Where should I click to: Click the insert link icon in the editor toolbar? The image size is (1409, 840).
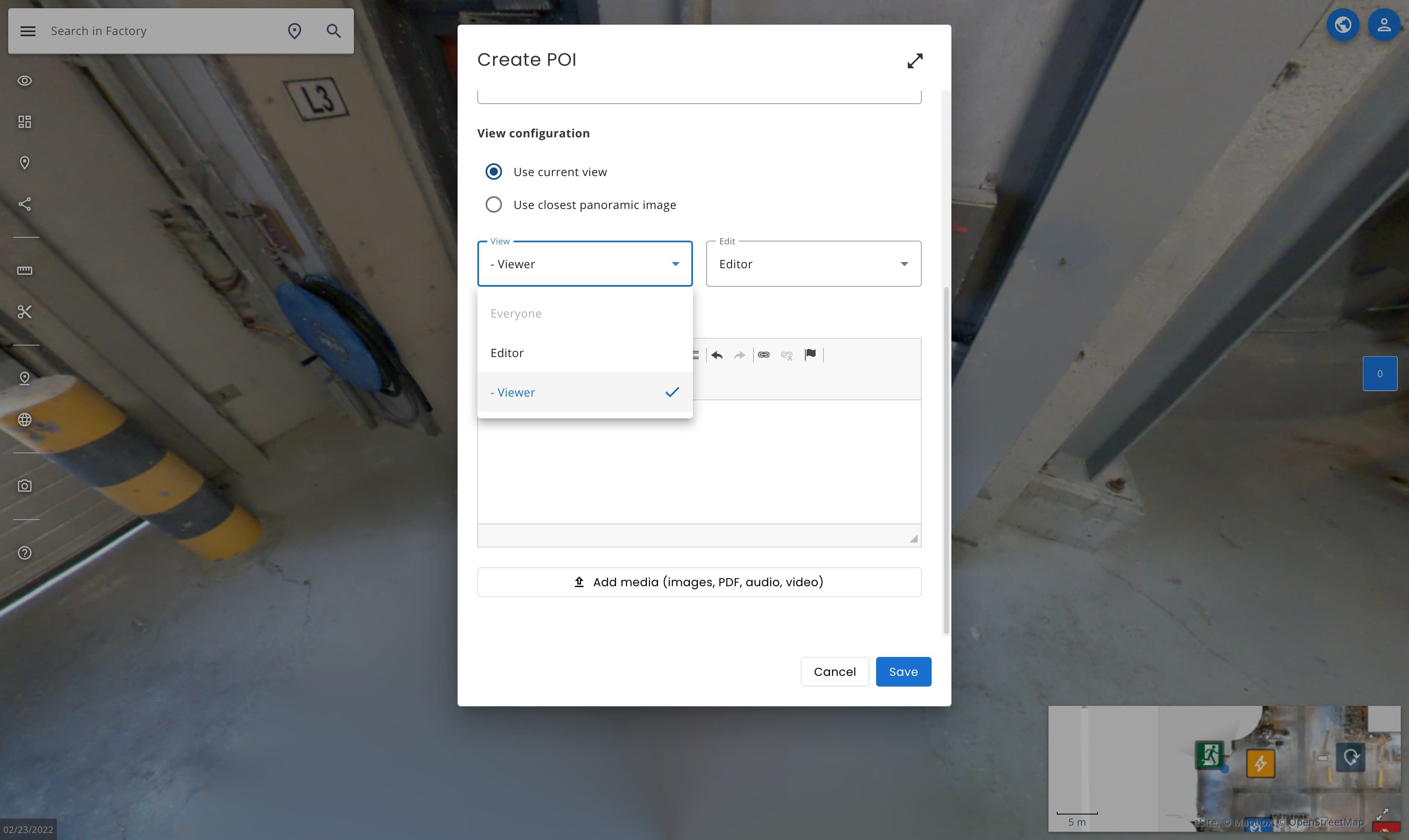(764, 355)
